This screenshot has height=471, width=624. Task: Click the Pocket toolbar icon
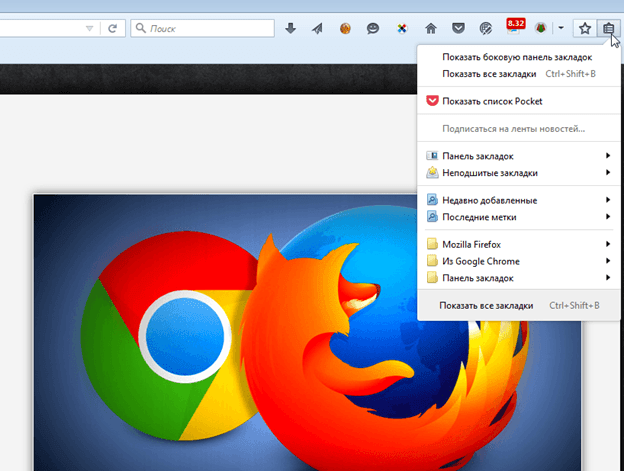[x=458, y=28]
